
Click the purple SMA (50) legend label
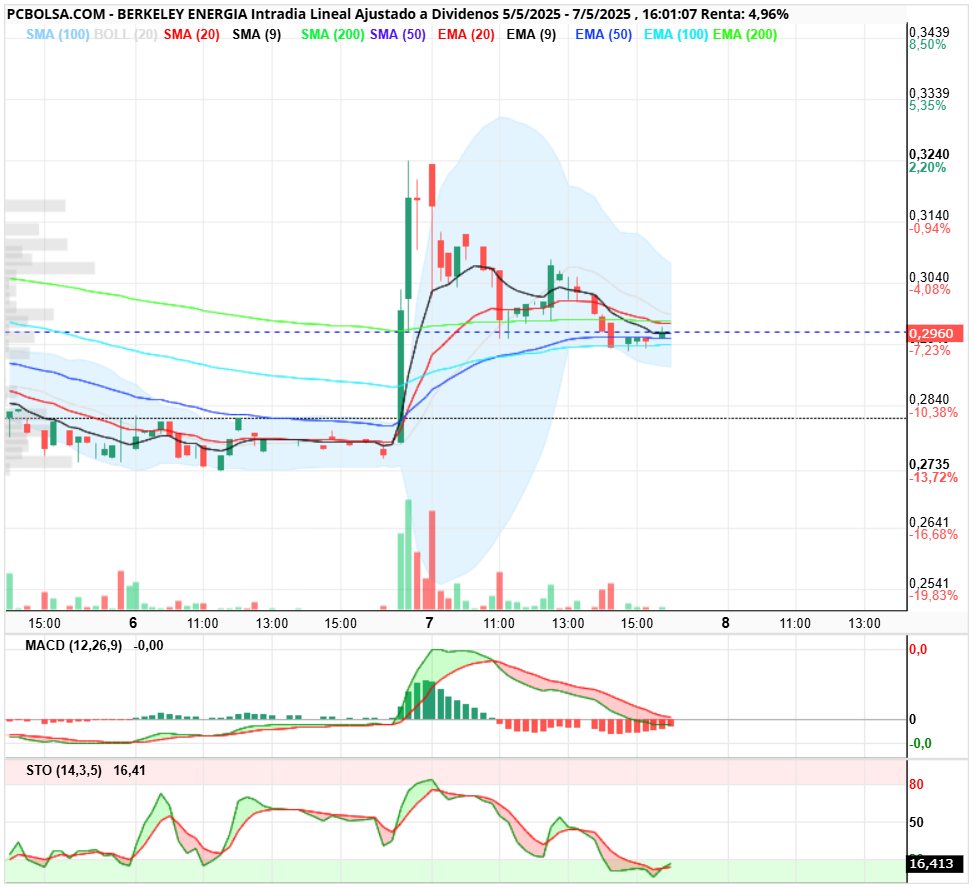398,35
